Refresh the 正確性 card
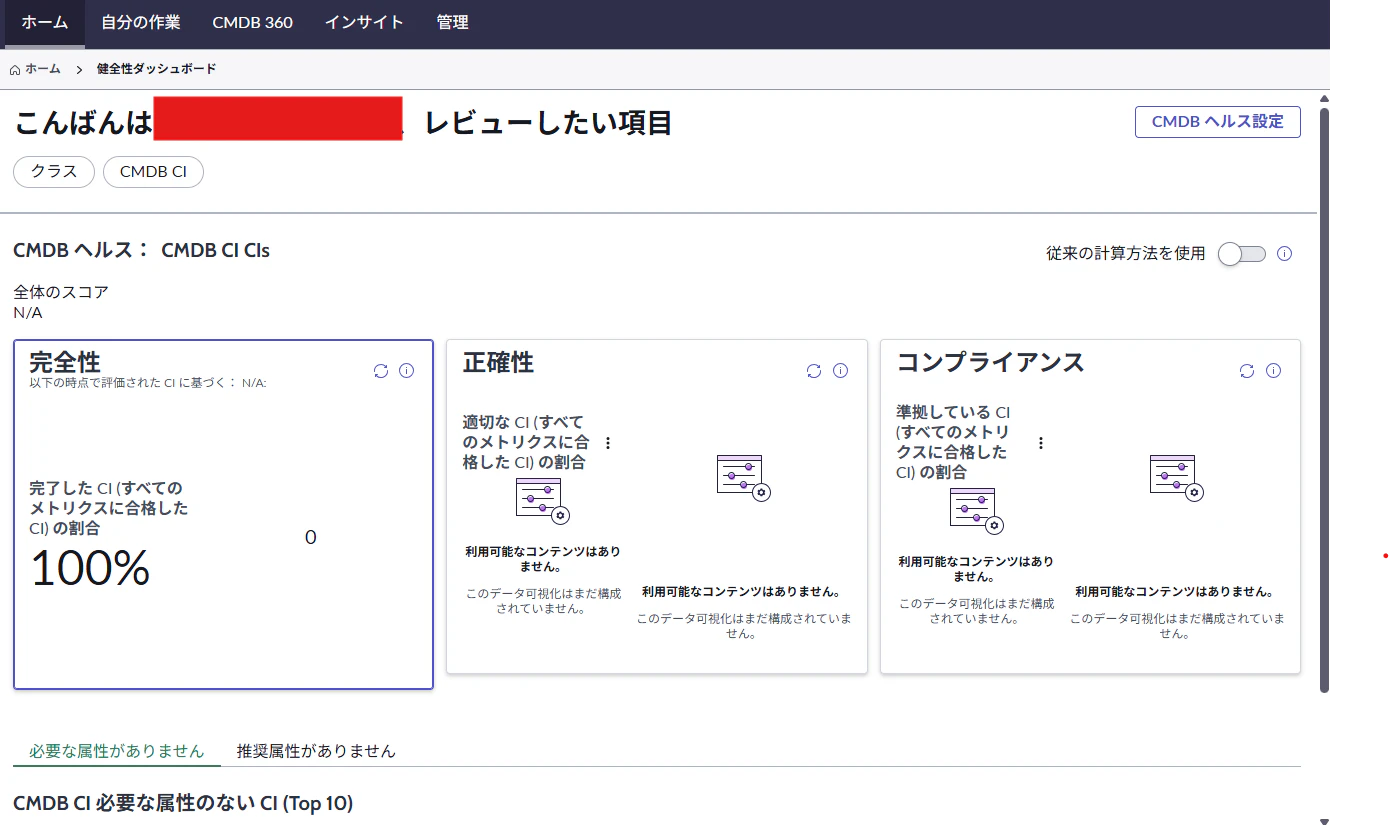The image size is (1389, 825). point(814,371)
